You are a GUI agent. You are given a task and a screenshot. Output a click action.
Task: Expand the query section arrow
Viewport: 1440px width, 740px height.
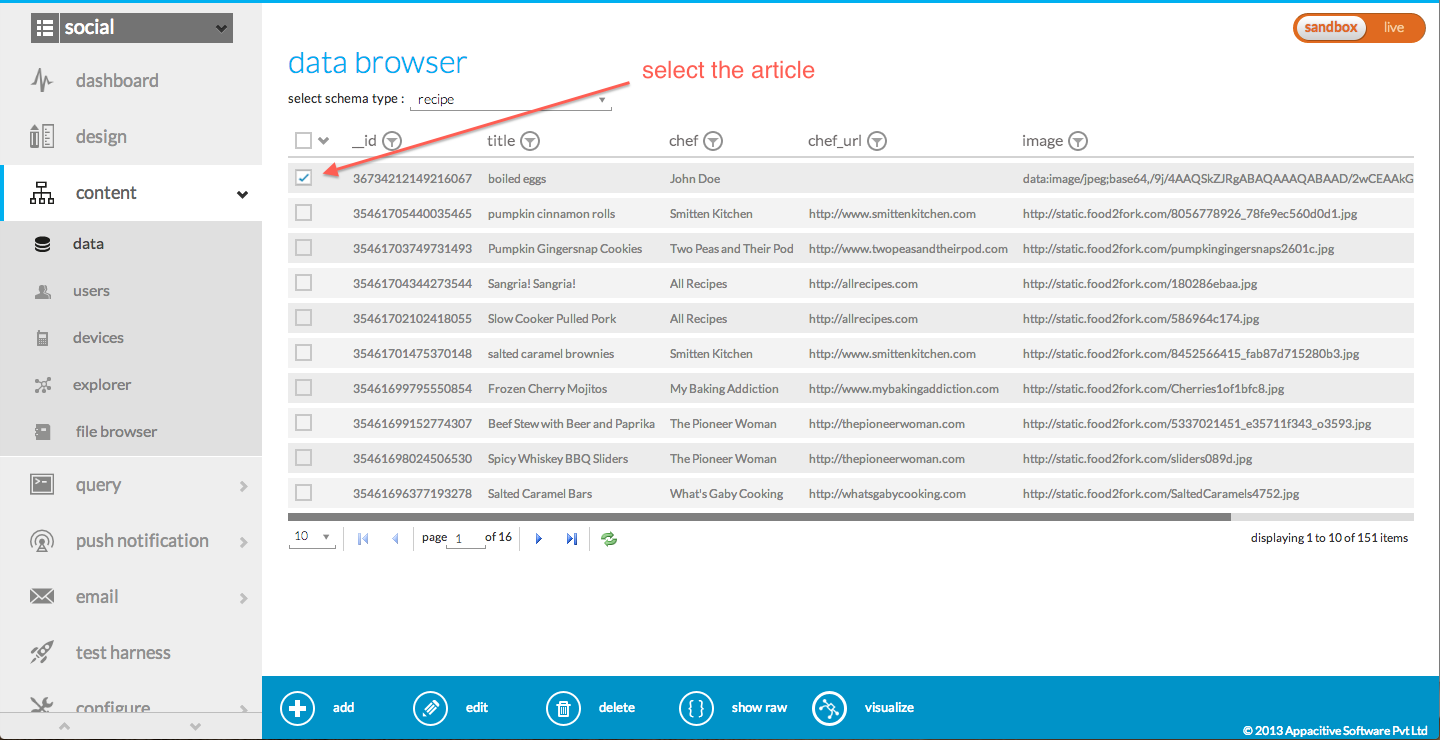(x=244, y=486)
